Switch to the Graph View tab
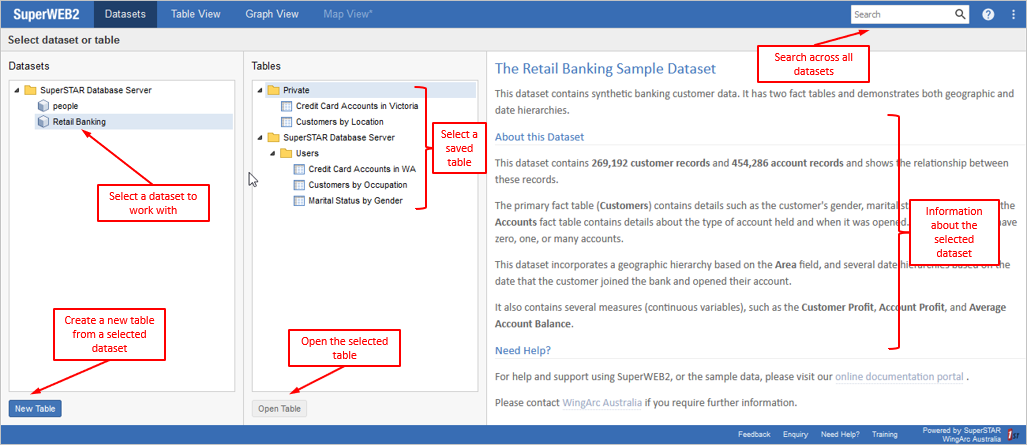Screen dimensions: 1027x445 tap(272, 15)
